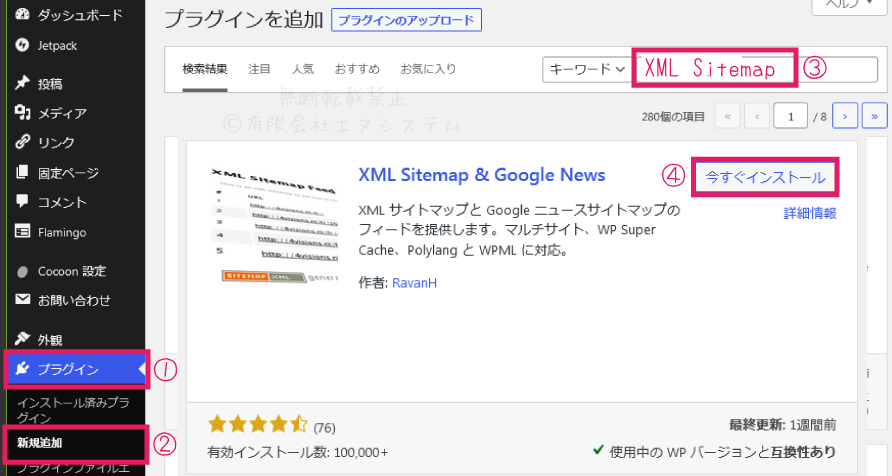Click the pages icon beside 固定ページ
The image size is (892, 476).
(22, 172)
